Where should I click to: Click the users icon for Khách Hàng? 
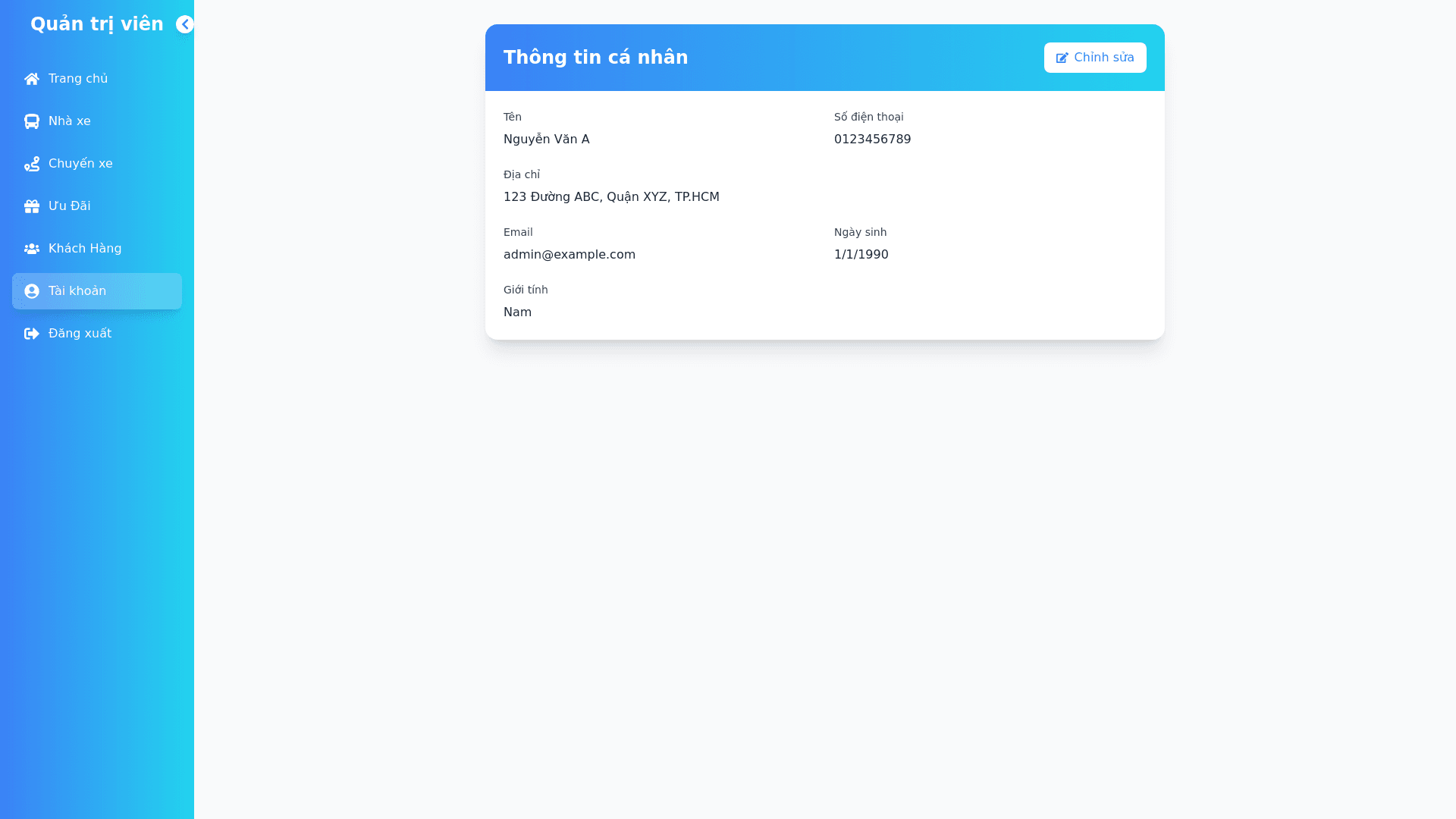click(32, 249)
